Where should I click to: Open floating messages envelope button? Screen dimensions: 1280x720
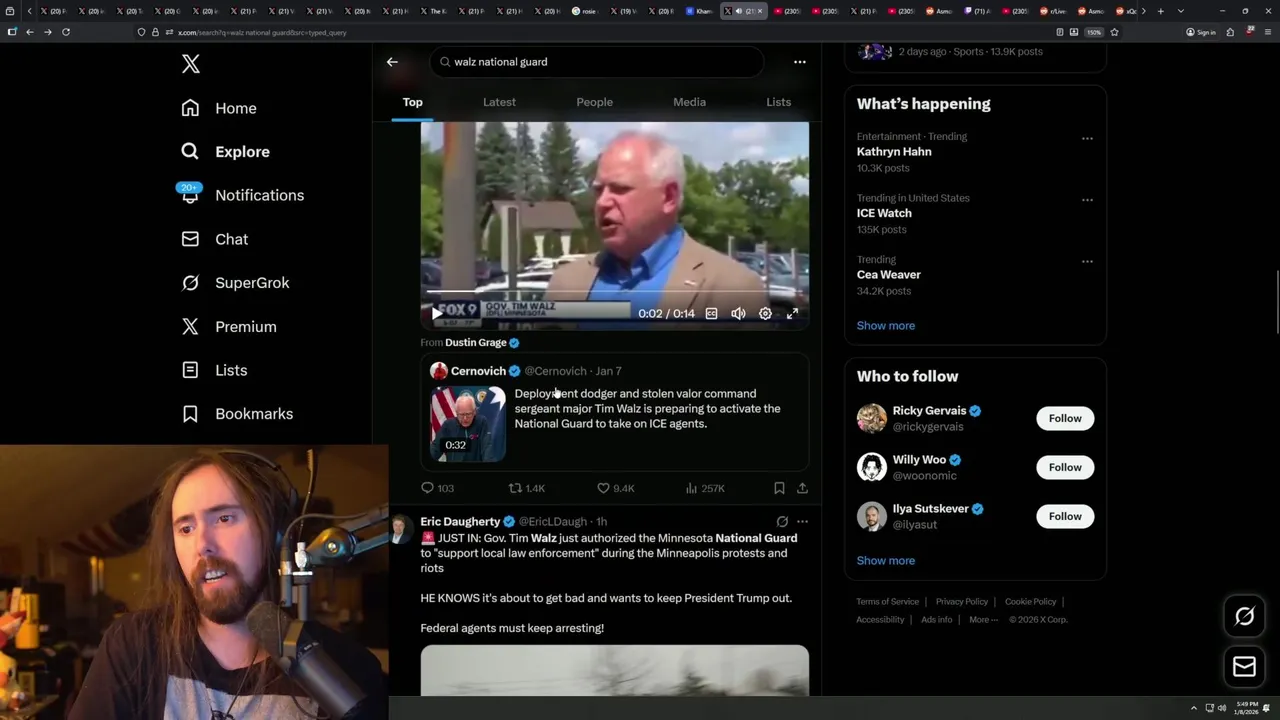coord(1244,667)
